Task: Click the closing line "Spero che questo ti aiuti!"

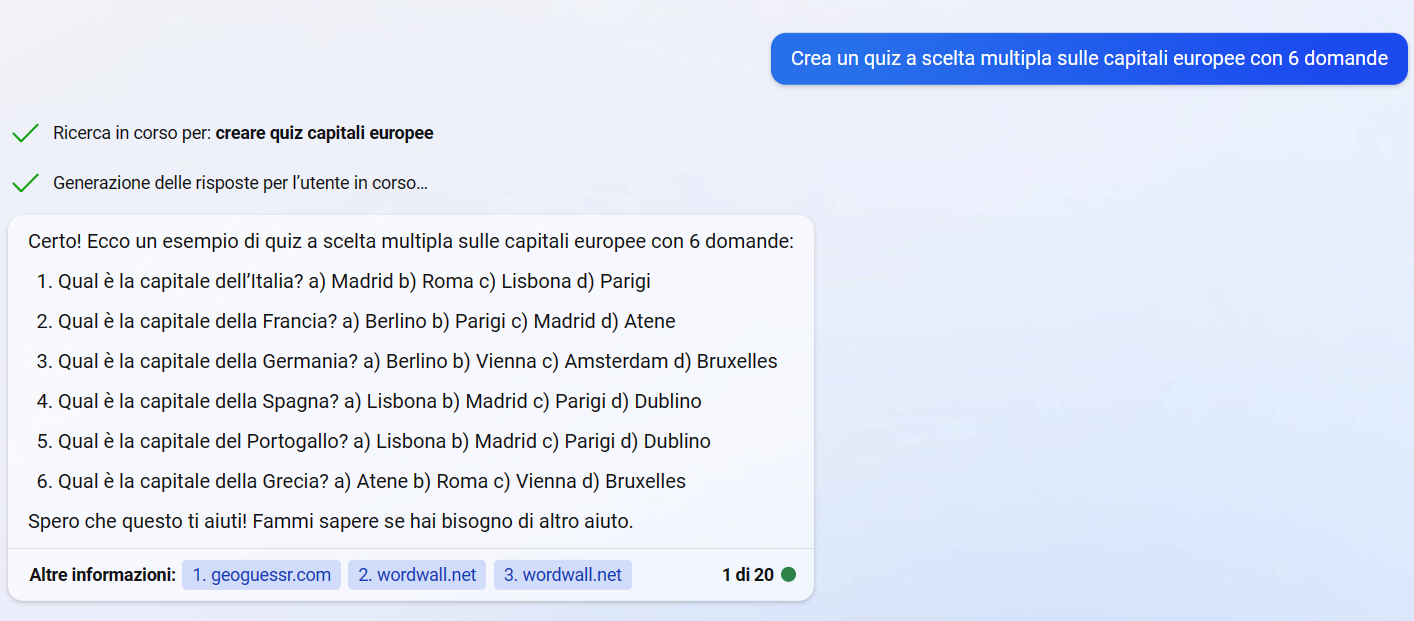Action: click(330, 521)
